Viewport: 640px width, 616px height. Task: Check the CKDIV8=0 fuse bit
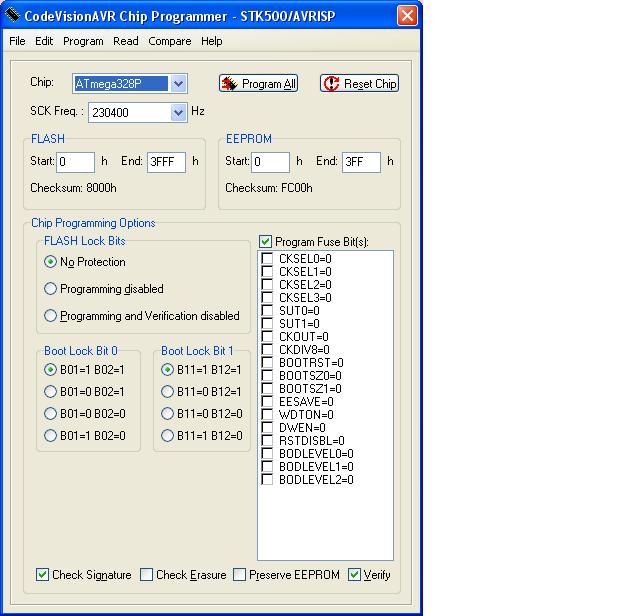point(267,349)
